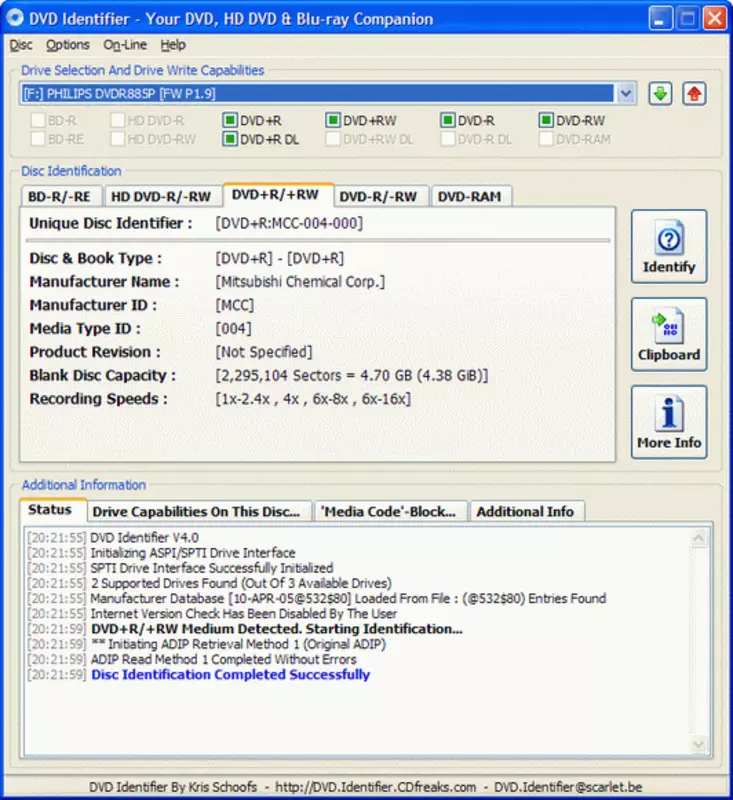Open the 'Media Code'-Block tab
733x800 pixels.
pyautogui.click(x=389, y=511)
